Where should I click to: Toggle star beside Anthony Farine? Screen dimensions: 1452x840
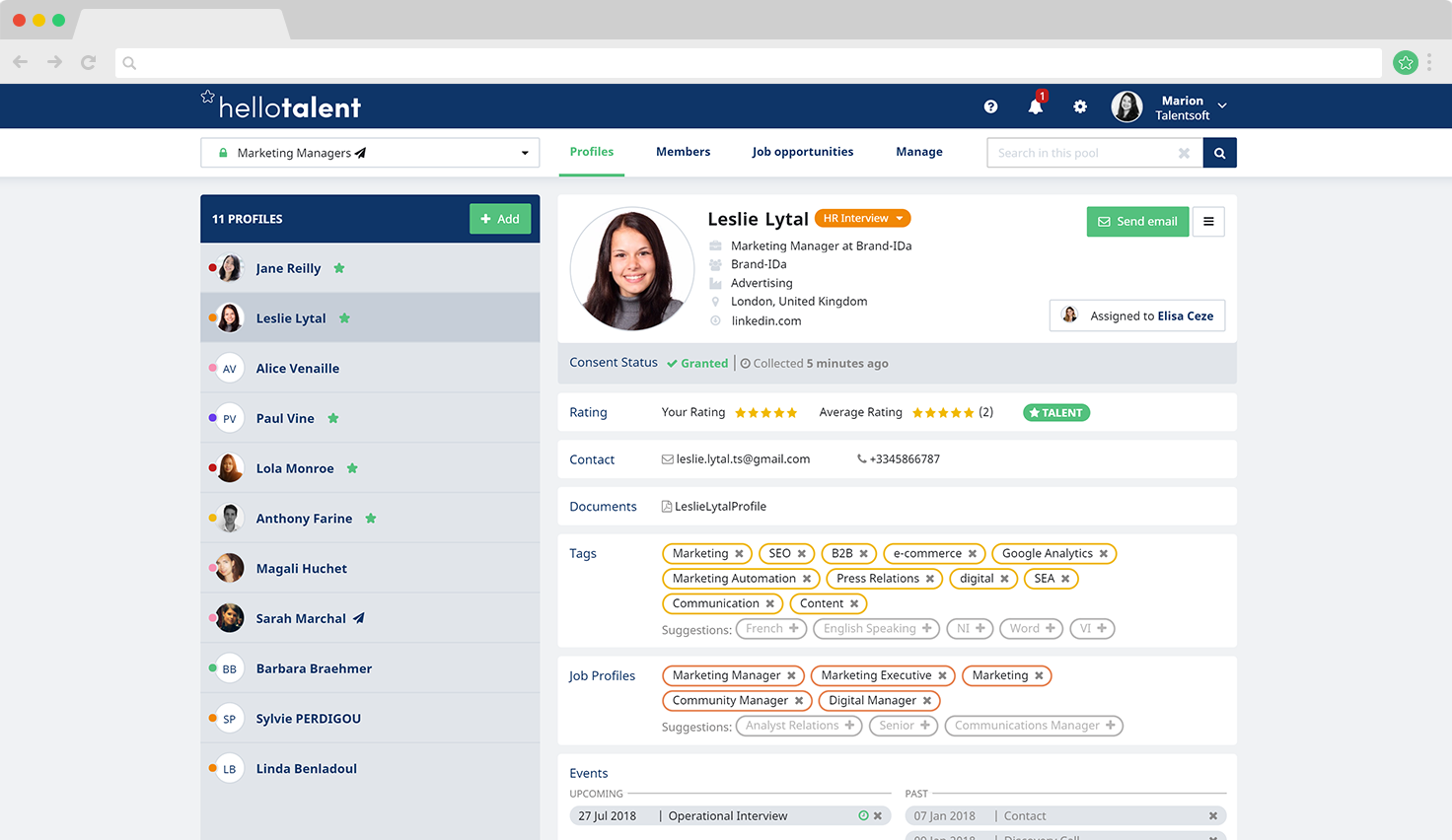pyautogui.click(x=371, y=519)
